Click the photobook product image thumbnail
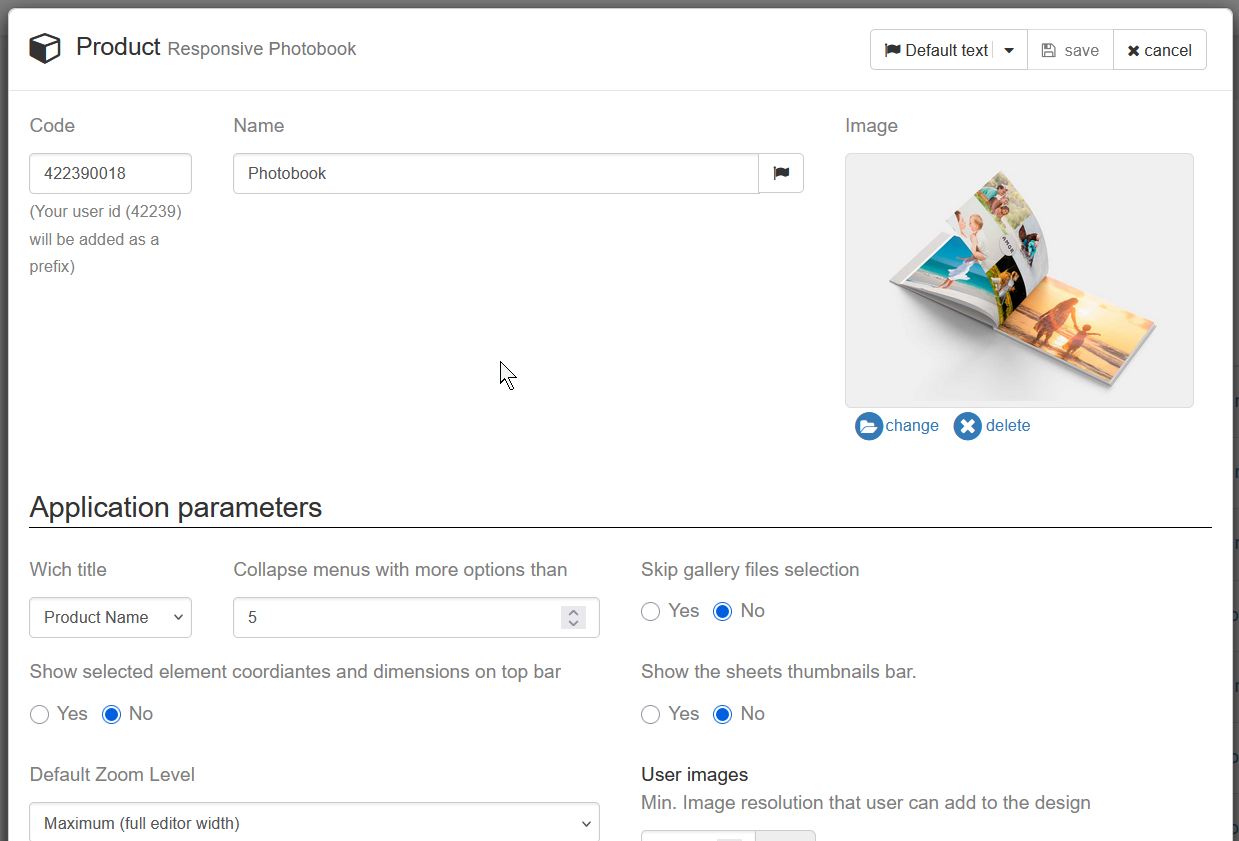 coord(1019,280)
